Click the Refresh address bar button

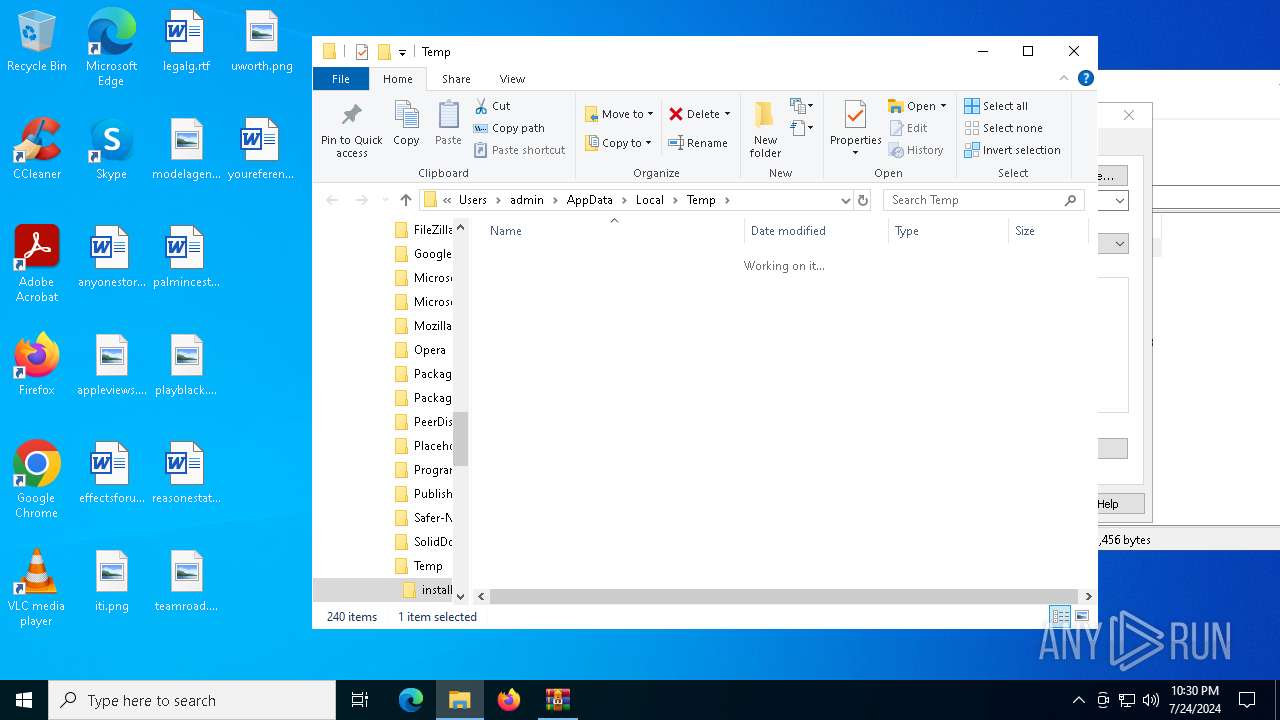point(863,200)
